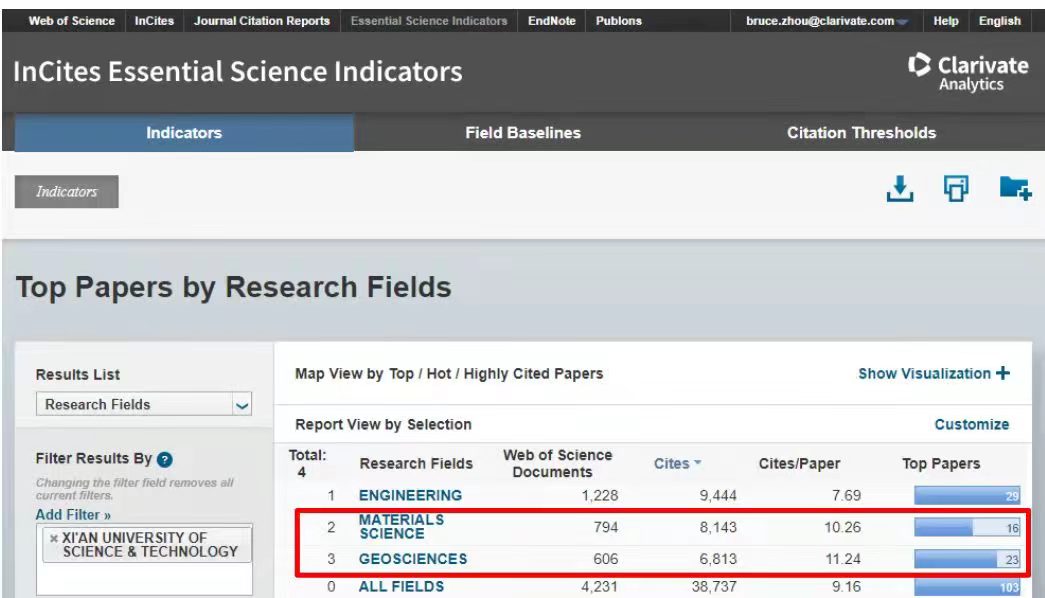Click the Research Fields column header

(x=416, y=463)
